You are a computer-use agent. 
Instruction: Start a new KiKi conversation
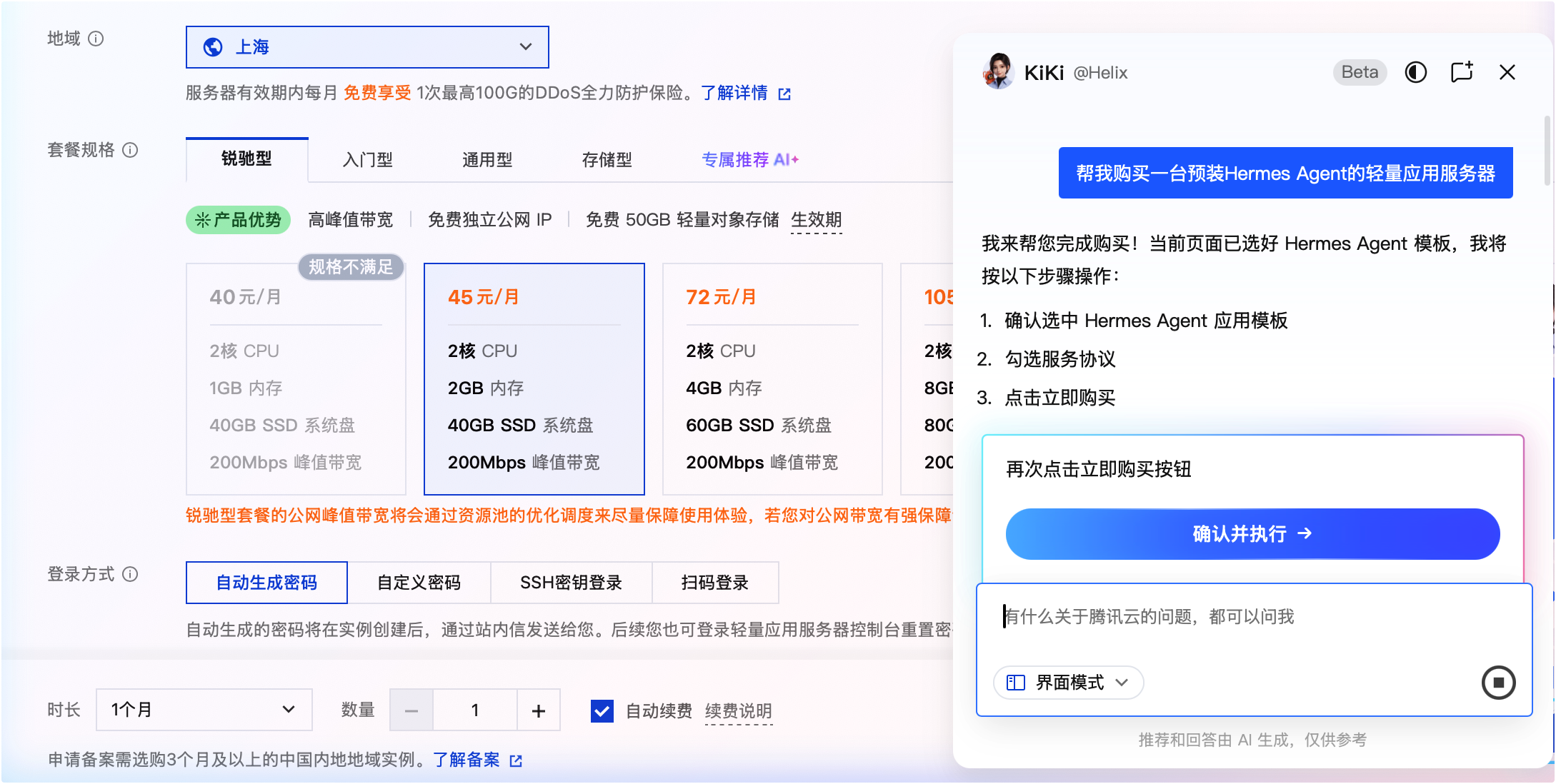(x=1462, y=72)
